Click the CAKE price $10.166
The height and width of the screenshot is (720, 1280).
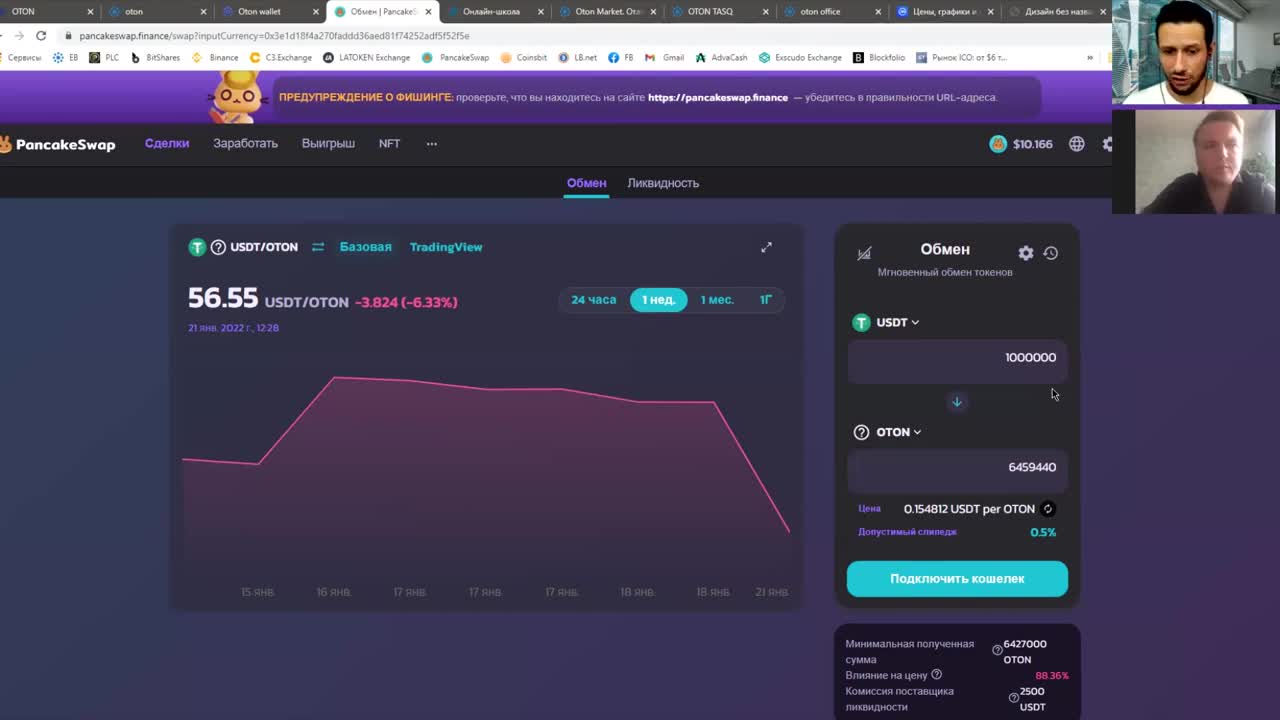coord(1021,144)
